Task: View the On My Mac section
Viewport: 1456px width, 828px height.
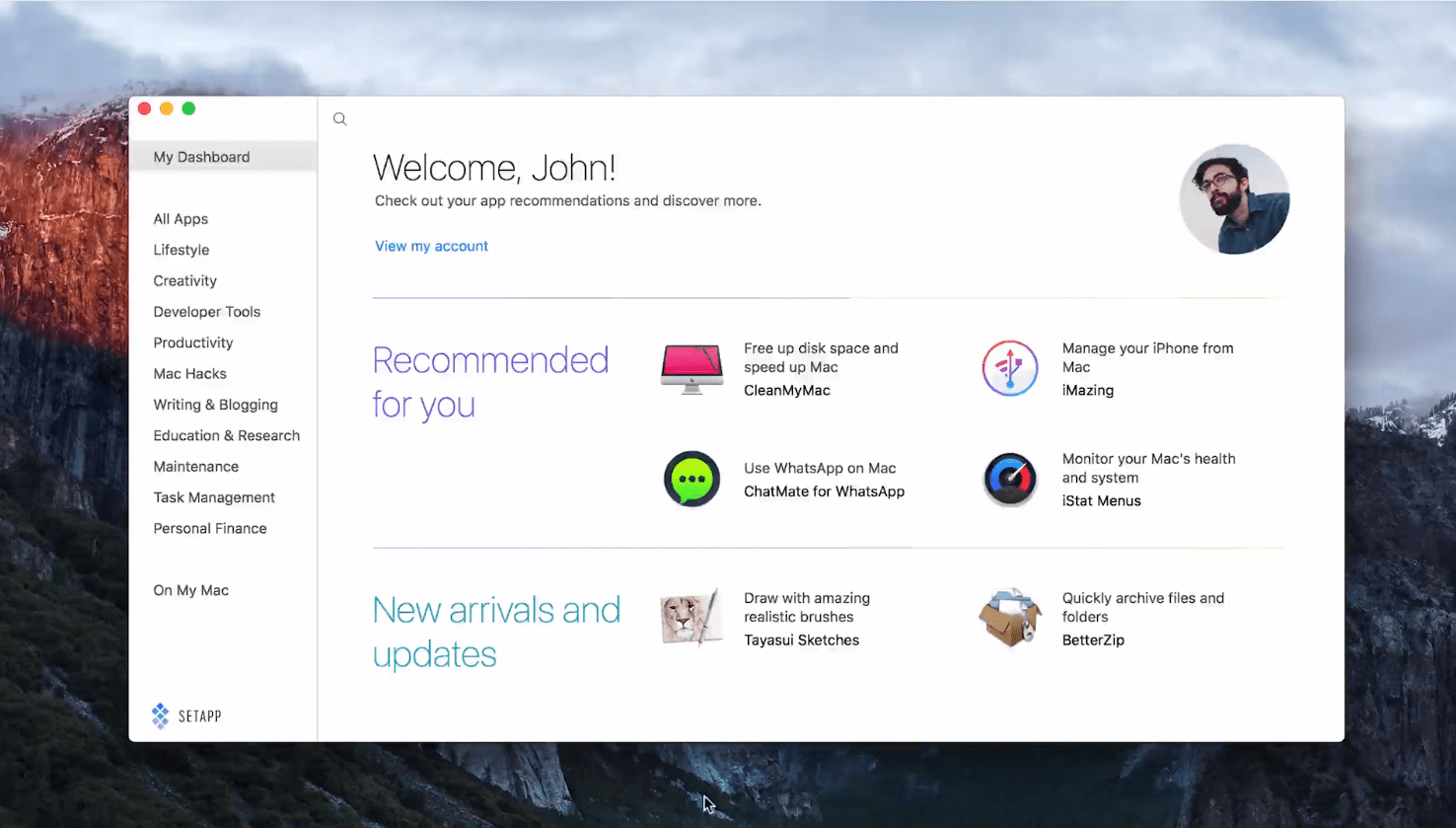Action: 190,590
